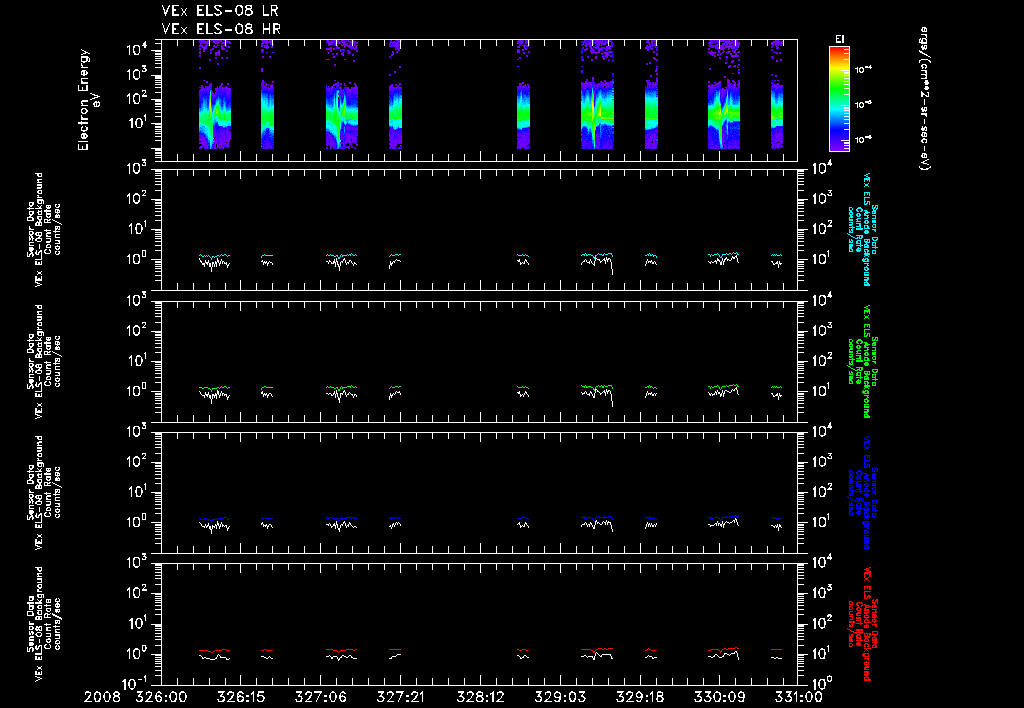
Task: Click the green trace segment near 330:09
Action: [x=724, y=387]
